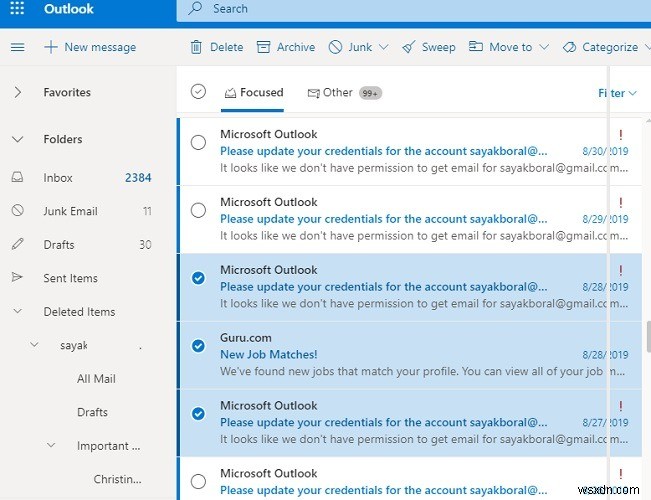Click the Inbox tray icon in sidebar

point(17,177)
